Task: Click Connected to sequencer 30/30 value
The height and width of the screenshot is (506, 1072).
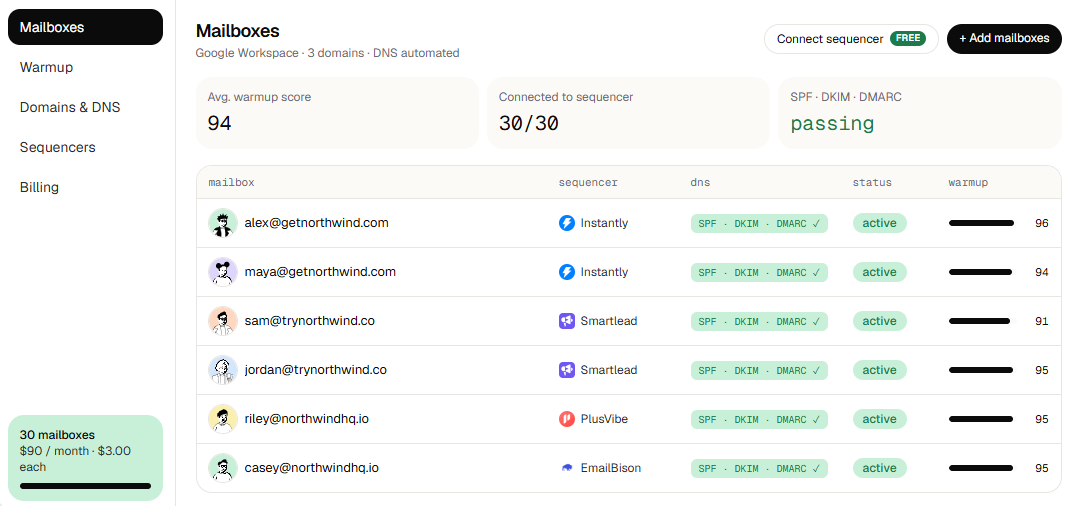Action: pos(528,124)
